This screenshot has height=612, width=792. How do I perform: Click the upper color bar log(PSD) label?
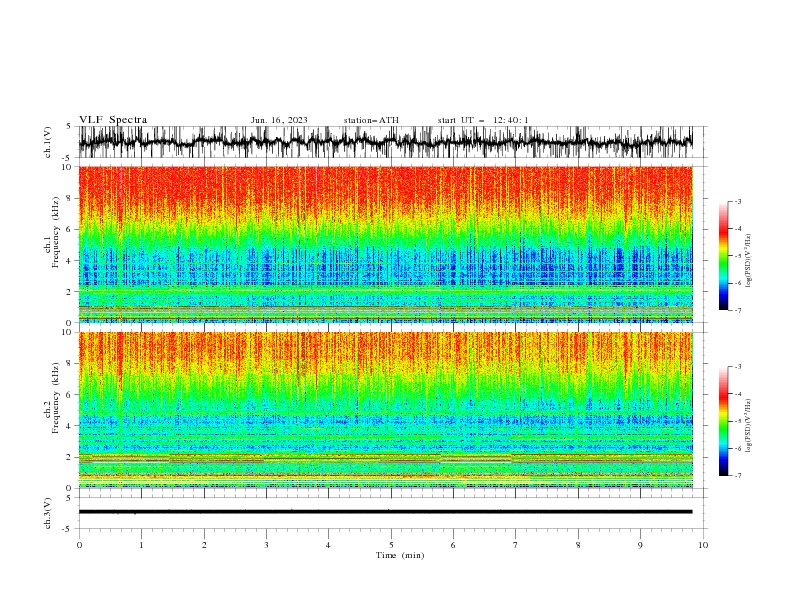click(748, 261)
